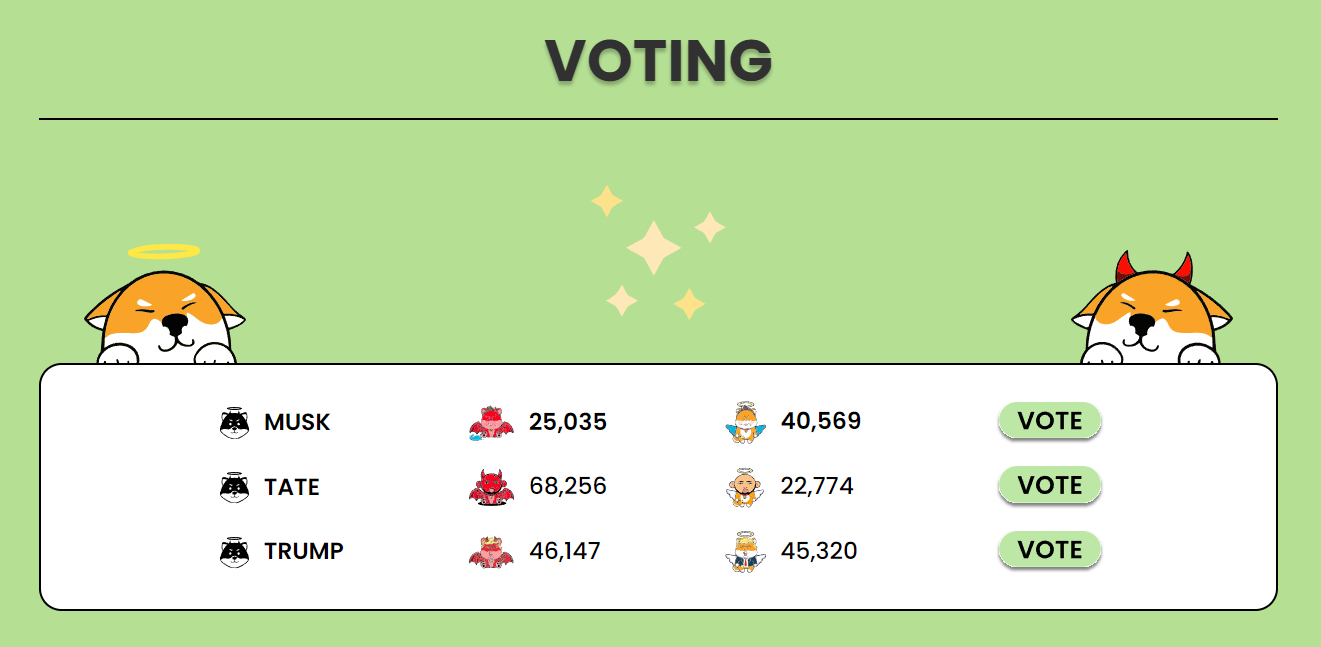Vote for TRUMP
This screenshot has width=1321, height=647.
point(1050,550)
